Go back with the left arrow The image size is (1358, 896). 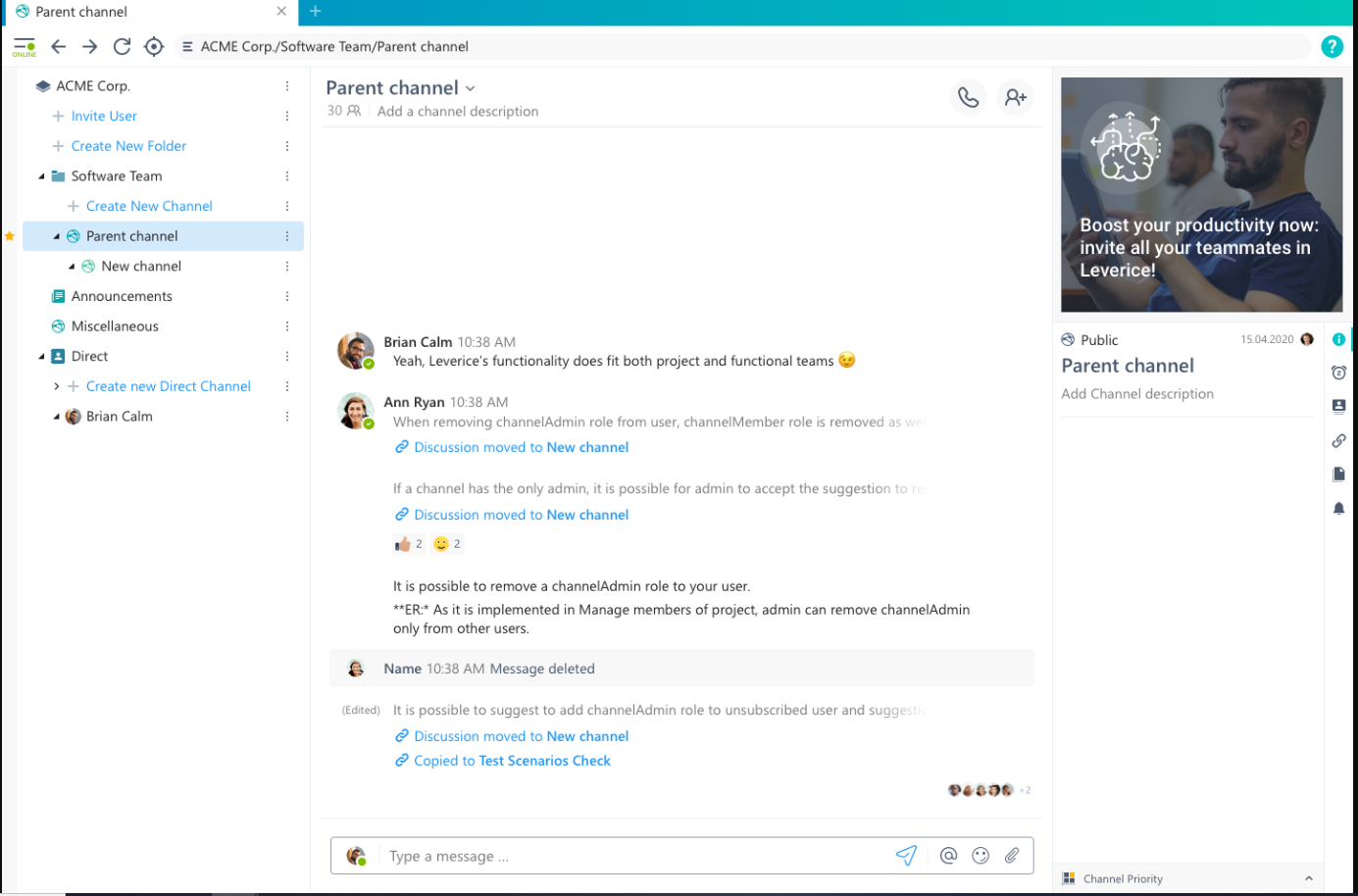(x=59, y=46)
